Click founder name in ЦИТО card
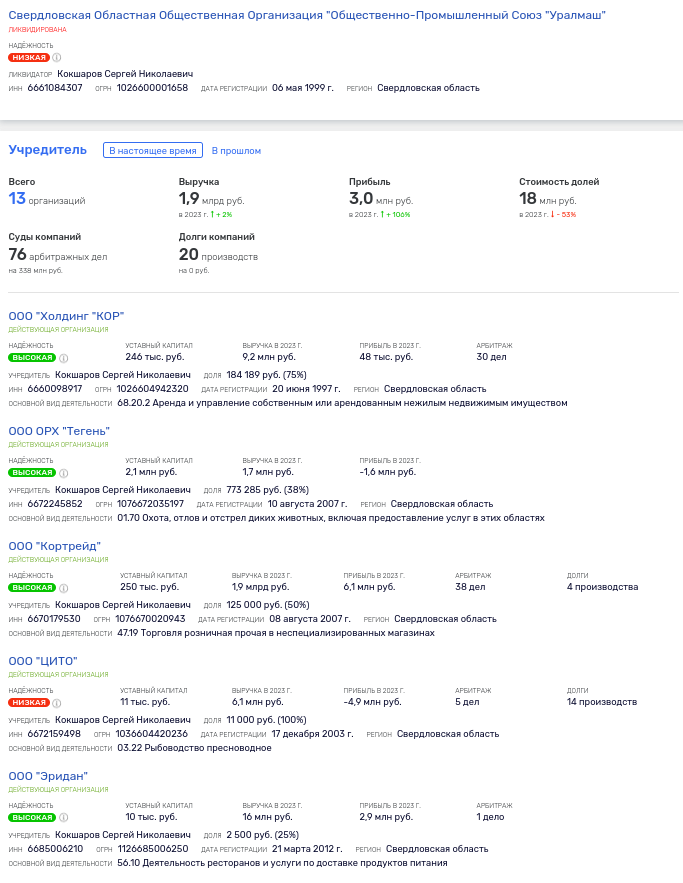Image resolution: width=683 pixels, height=883 pixels. [x=123, y=720]
